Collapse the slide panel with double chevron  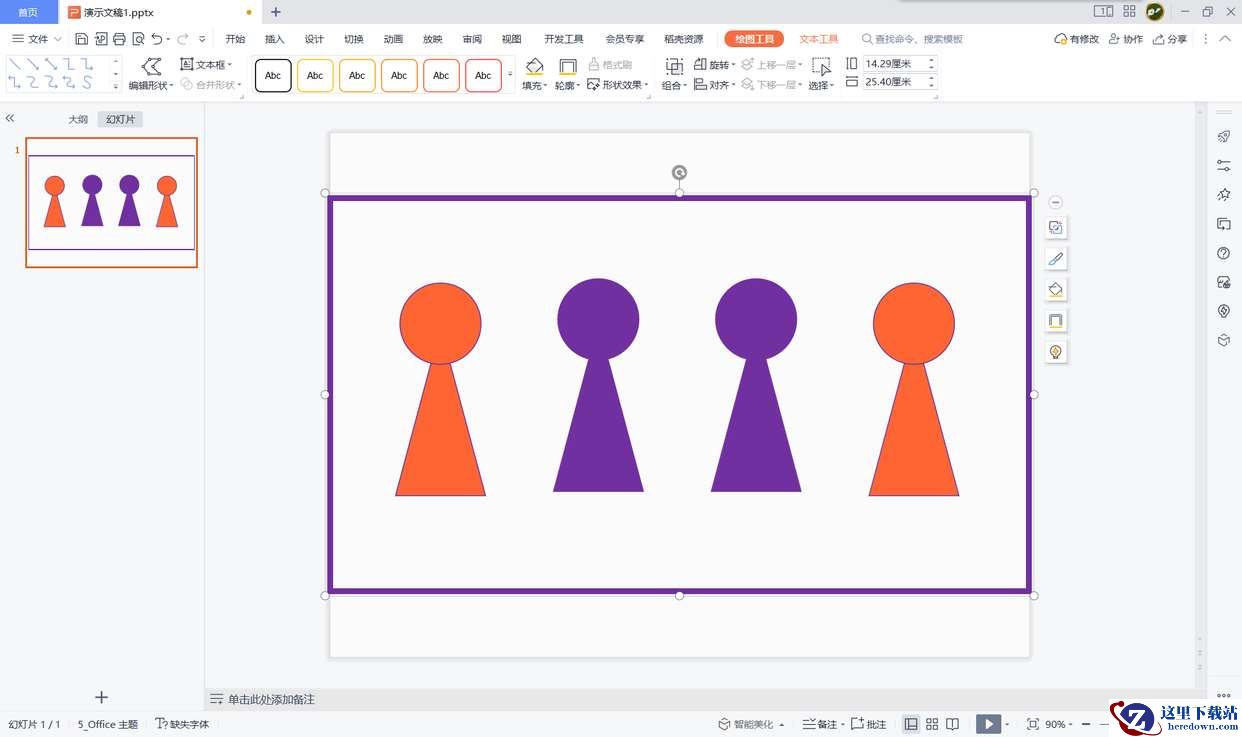click(x=10, y=118)
